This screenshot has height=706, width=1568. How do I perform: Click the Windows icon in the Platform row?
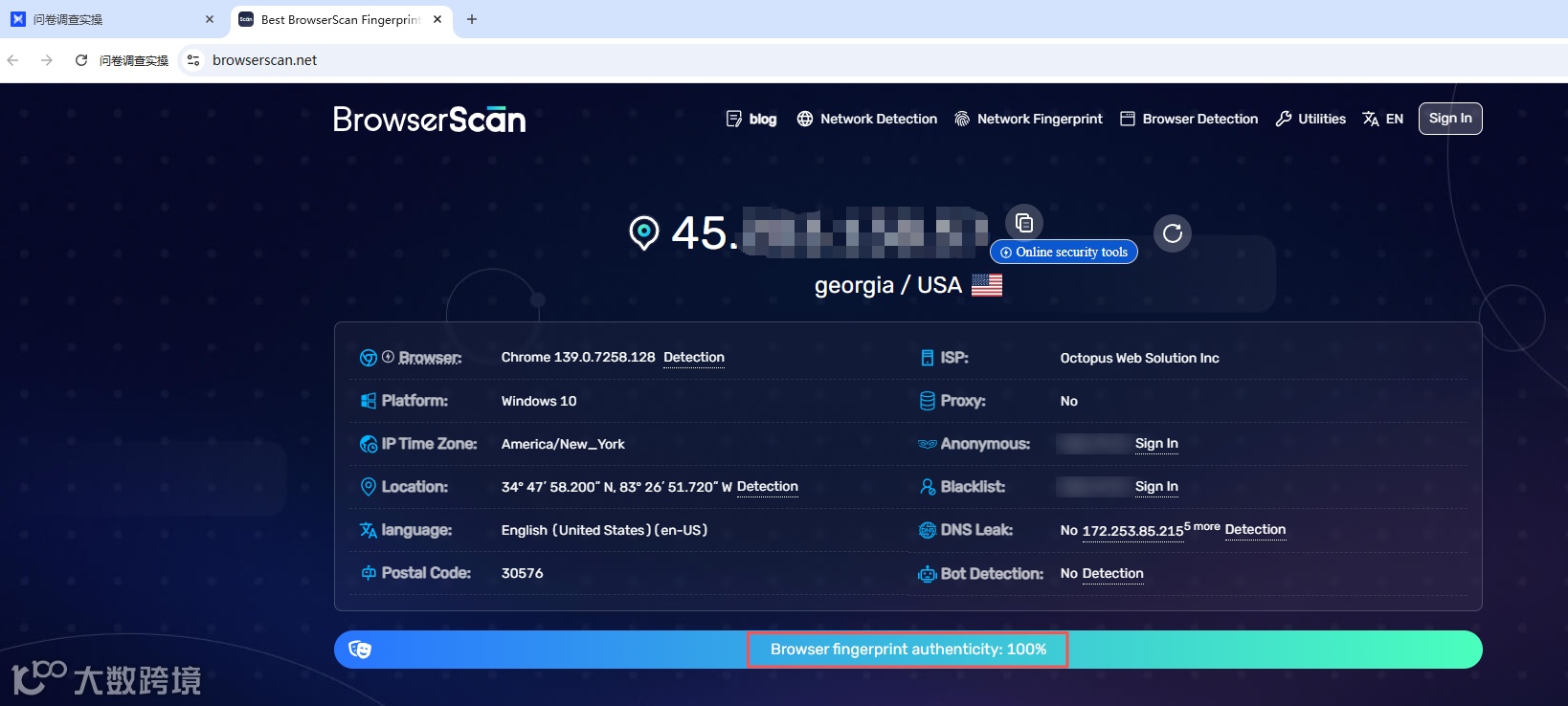pos(369,401)
